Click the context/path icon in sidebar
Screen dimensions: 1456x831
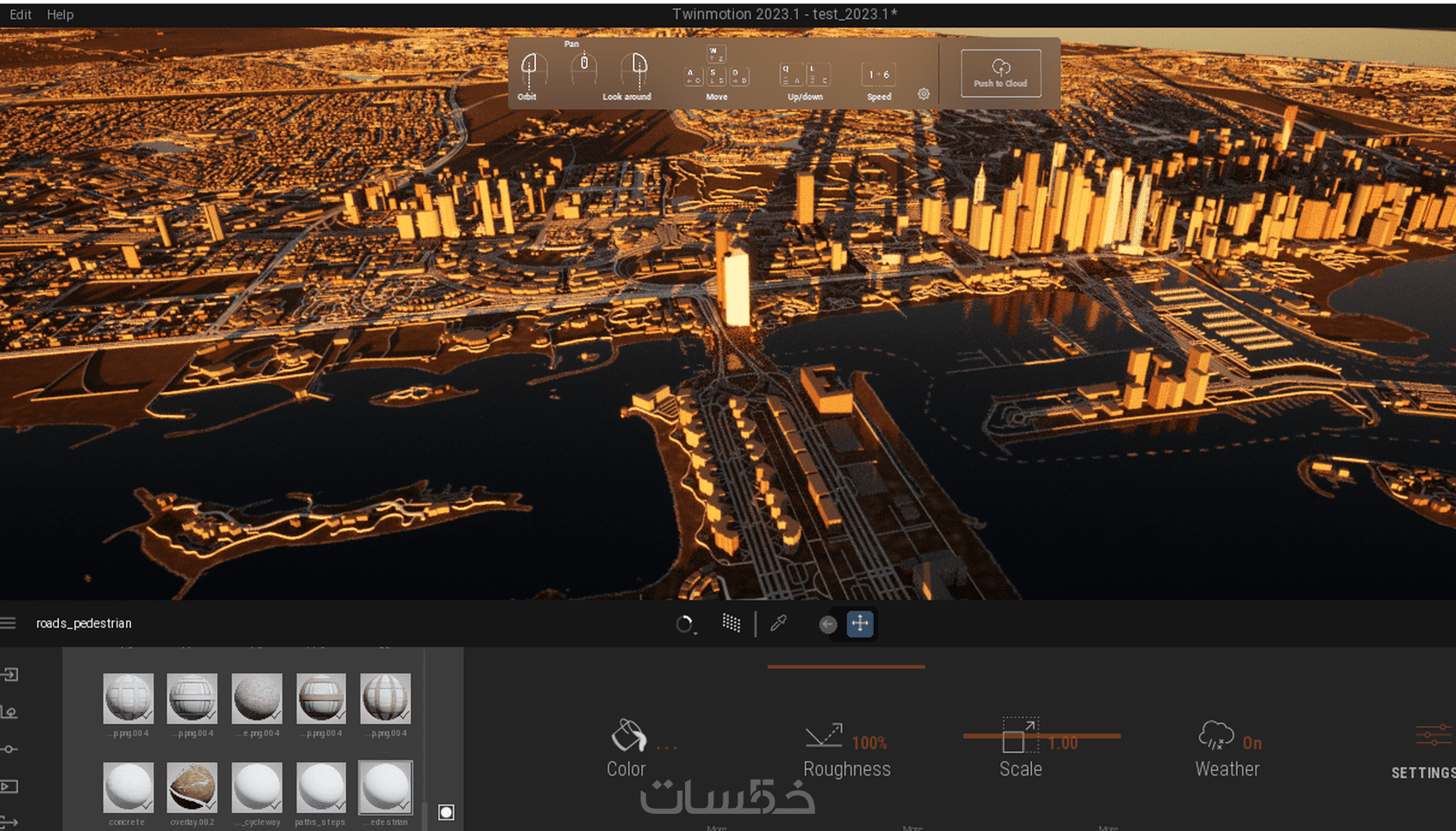[x=9, y=712]
